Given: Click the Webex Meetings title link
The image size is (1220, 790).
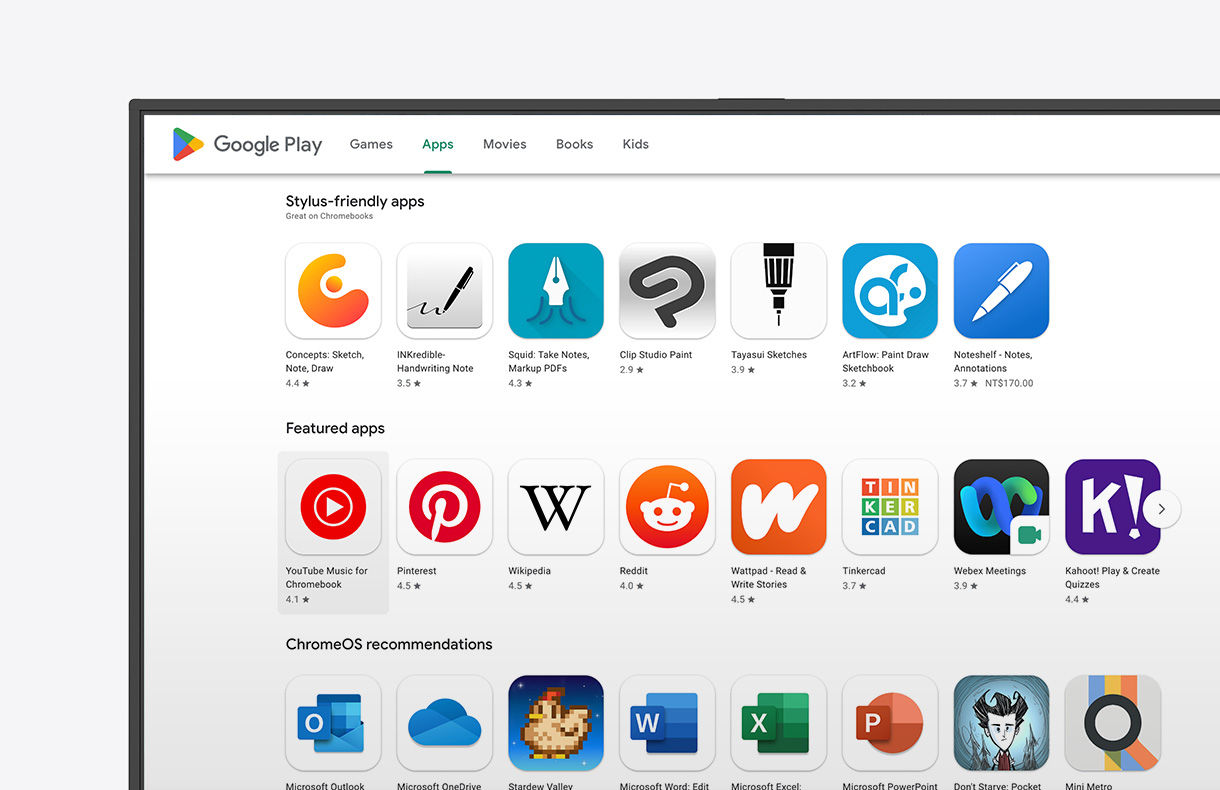Looking at the screenshot, I should 989,571.
